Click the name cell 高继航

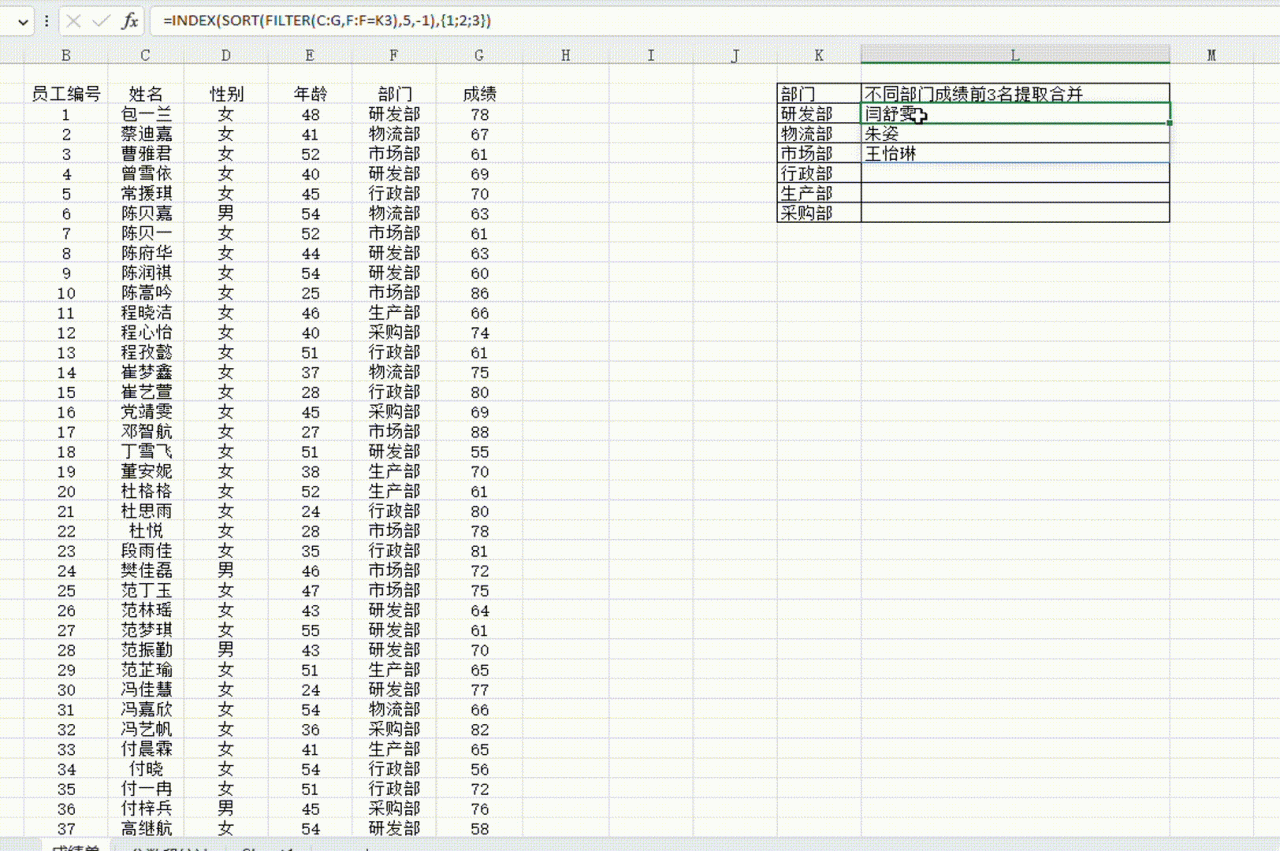pos(146,828)
